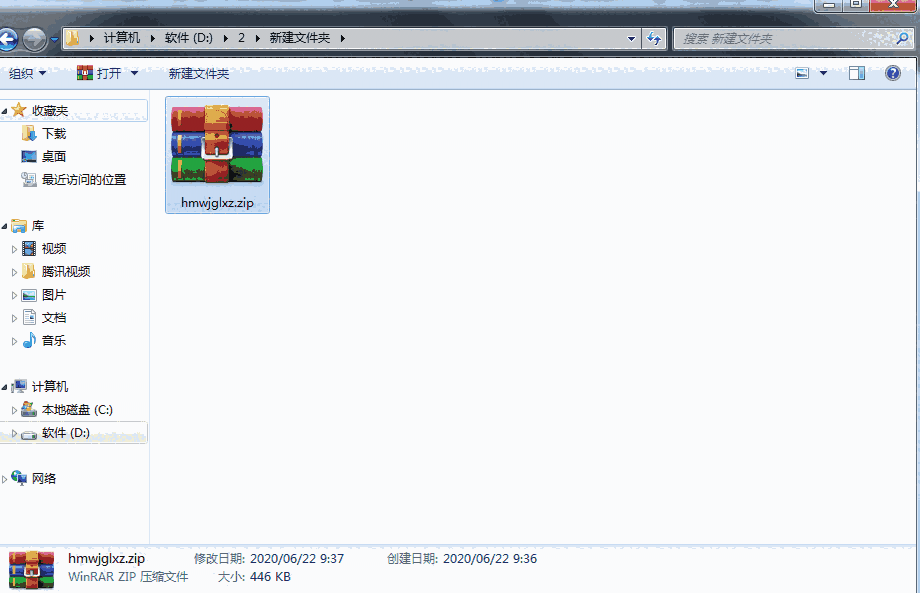Open Help via the question mark icon
The width and height of the screenshot is (920, 593).
pos(893,72)
